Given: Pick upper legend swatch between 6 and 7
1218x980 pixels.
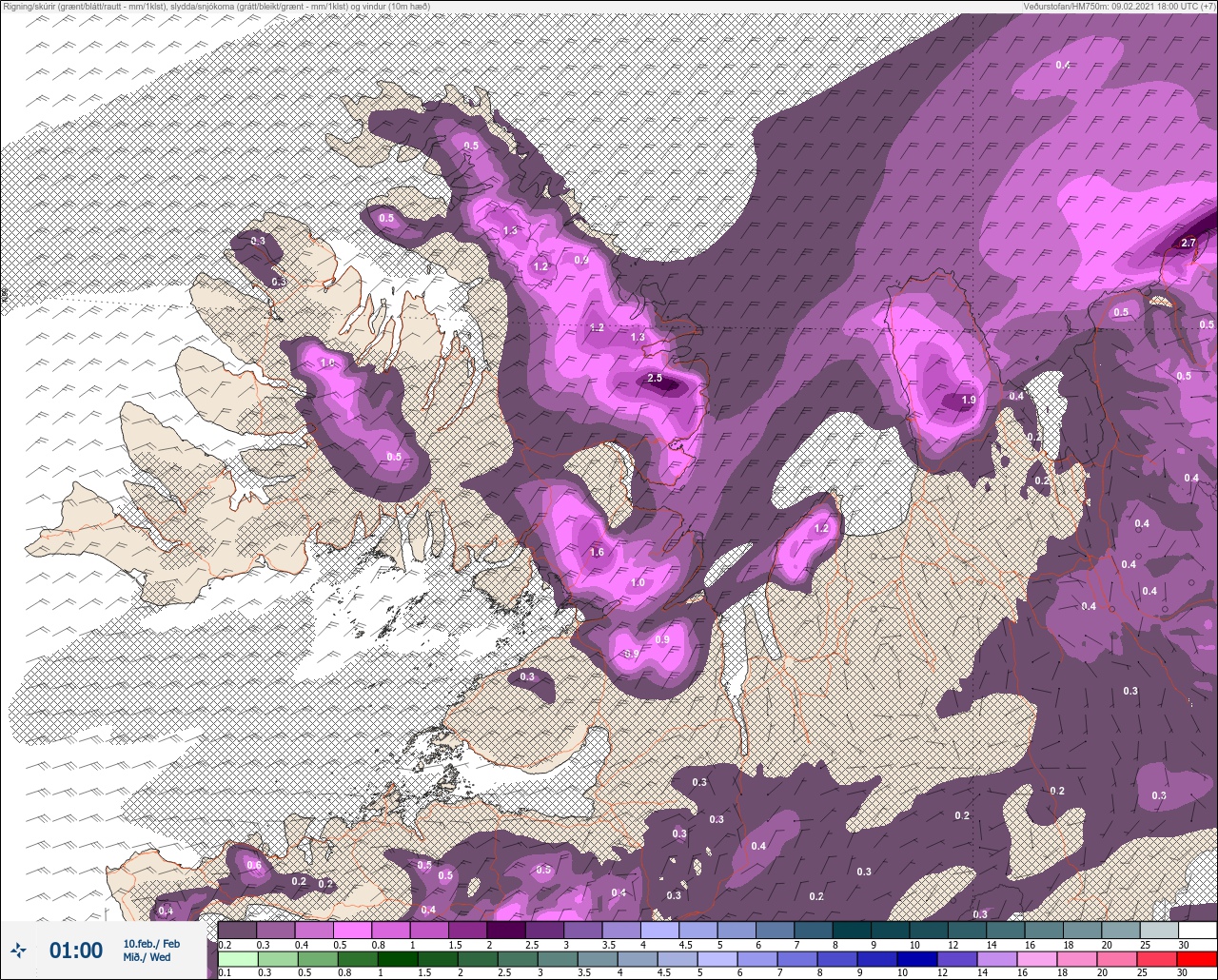Looking at the screenshot, I should point(776,929).
